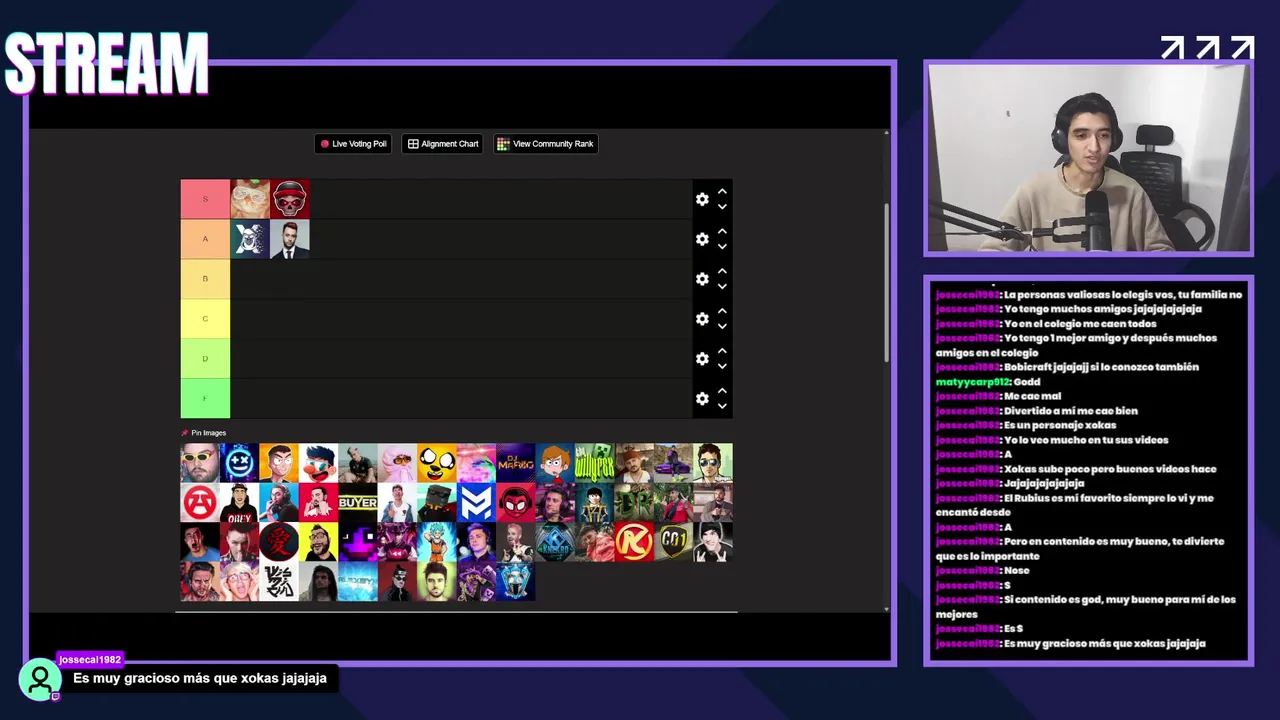This screenshot has height=720, width=1280.
Task: Select the Alexby blue logo image
Action: click(357, 582)
